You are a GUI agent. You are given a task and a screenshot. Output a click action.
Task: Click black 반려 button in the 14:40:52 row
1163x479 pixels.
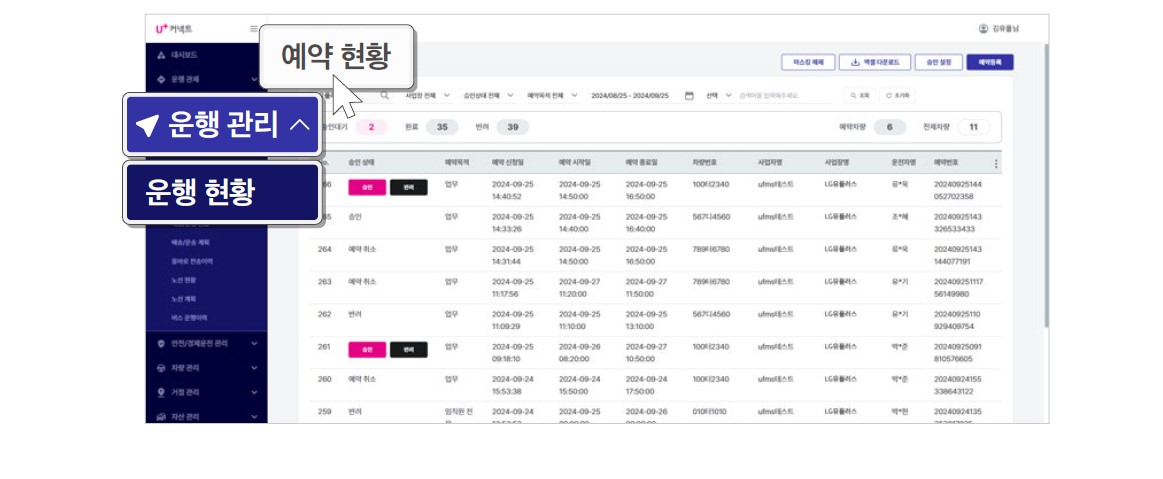(409, 188)
